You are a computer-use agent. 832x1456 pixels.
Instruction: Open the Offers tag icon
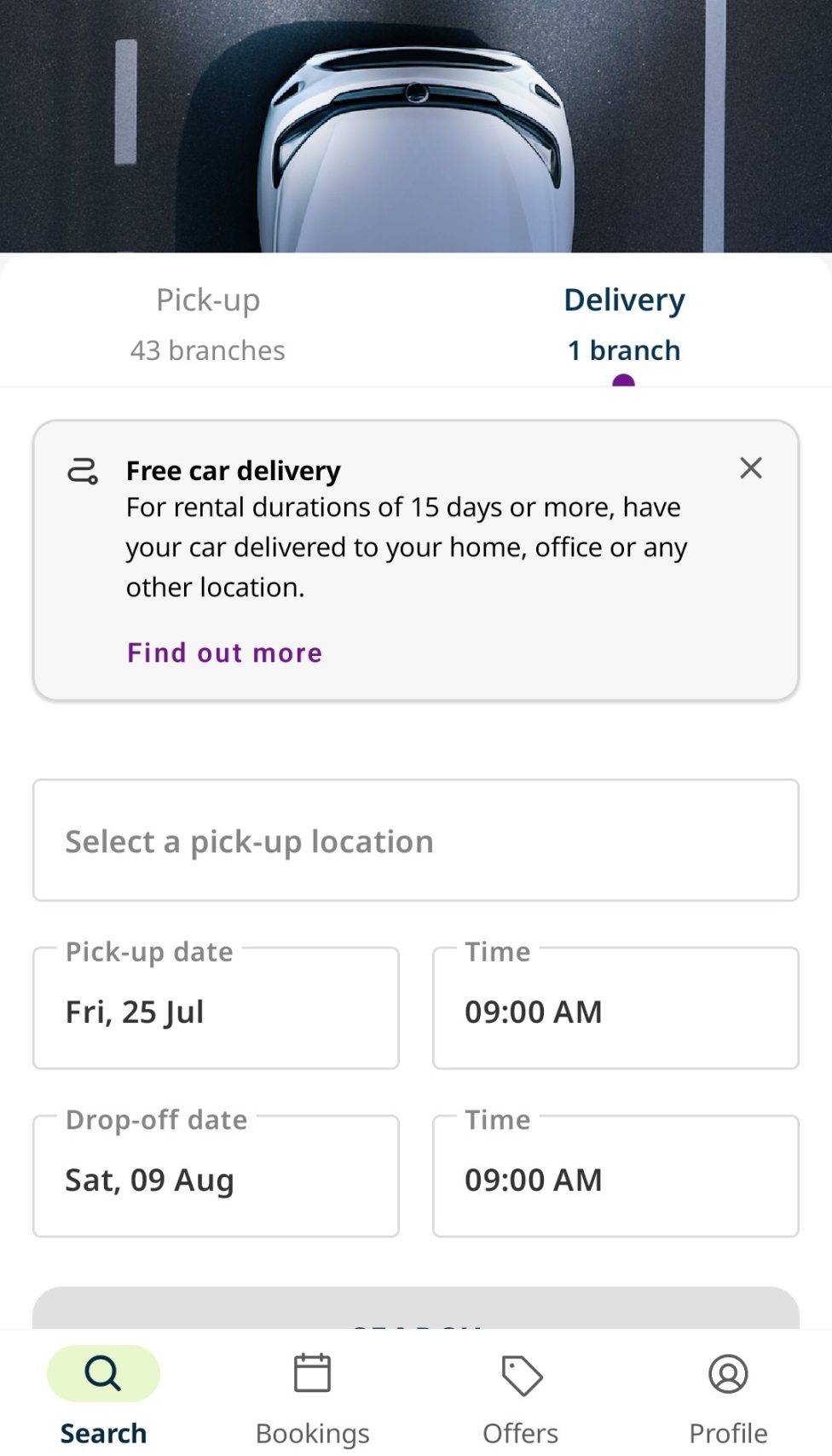[521, 1375]
